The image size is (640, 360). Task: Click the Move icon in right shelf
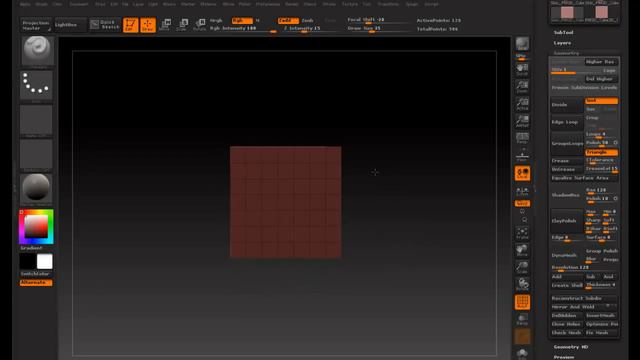[x=522, y=251]
